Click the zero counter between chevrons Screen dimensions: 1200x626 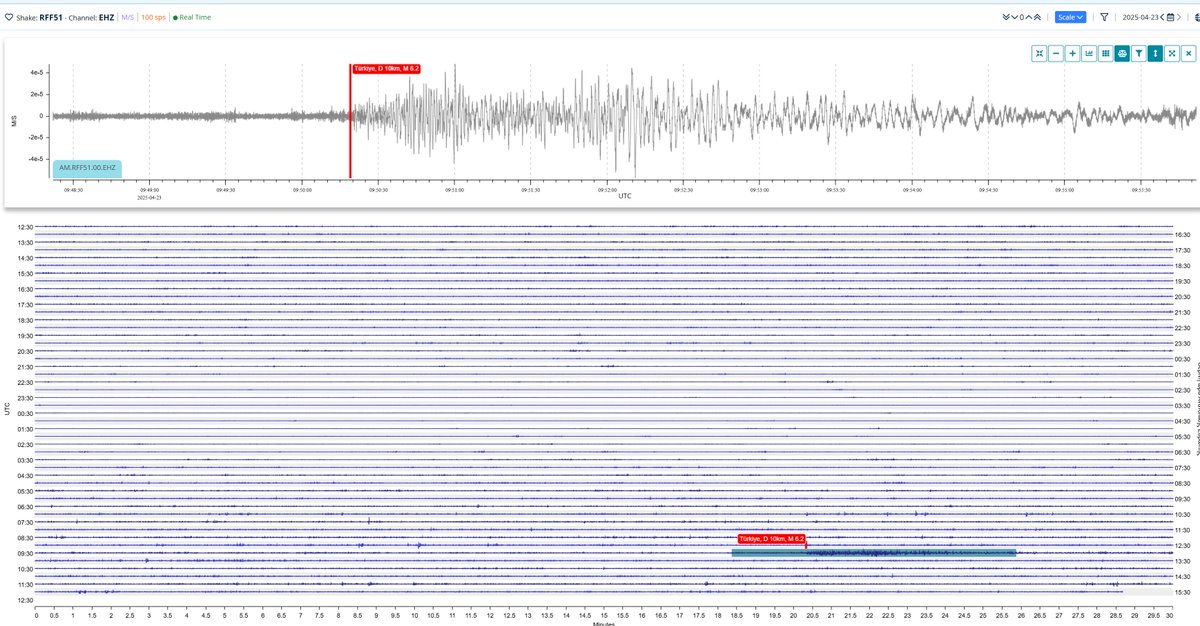[x=1022, y=17]
